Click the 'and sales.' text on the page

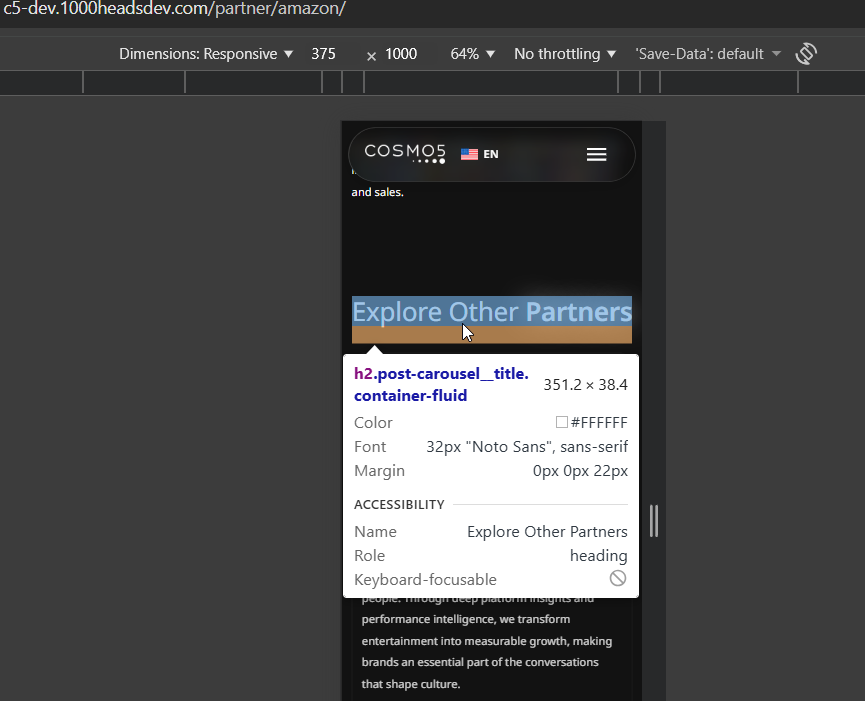(378, 192)
